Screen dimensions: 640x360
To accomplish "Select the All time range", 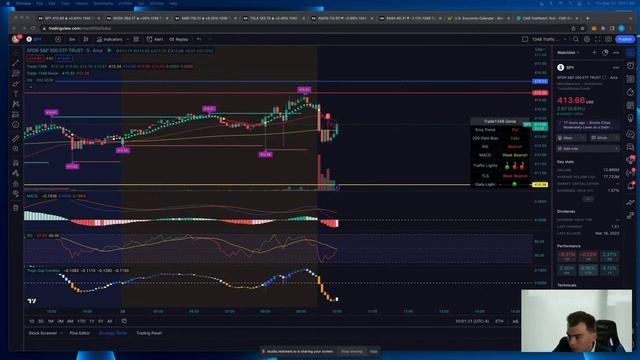I will tap(109, 321).
